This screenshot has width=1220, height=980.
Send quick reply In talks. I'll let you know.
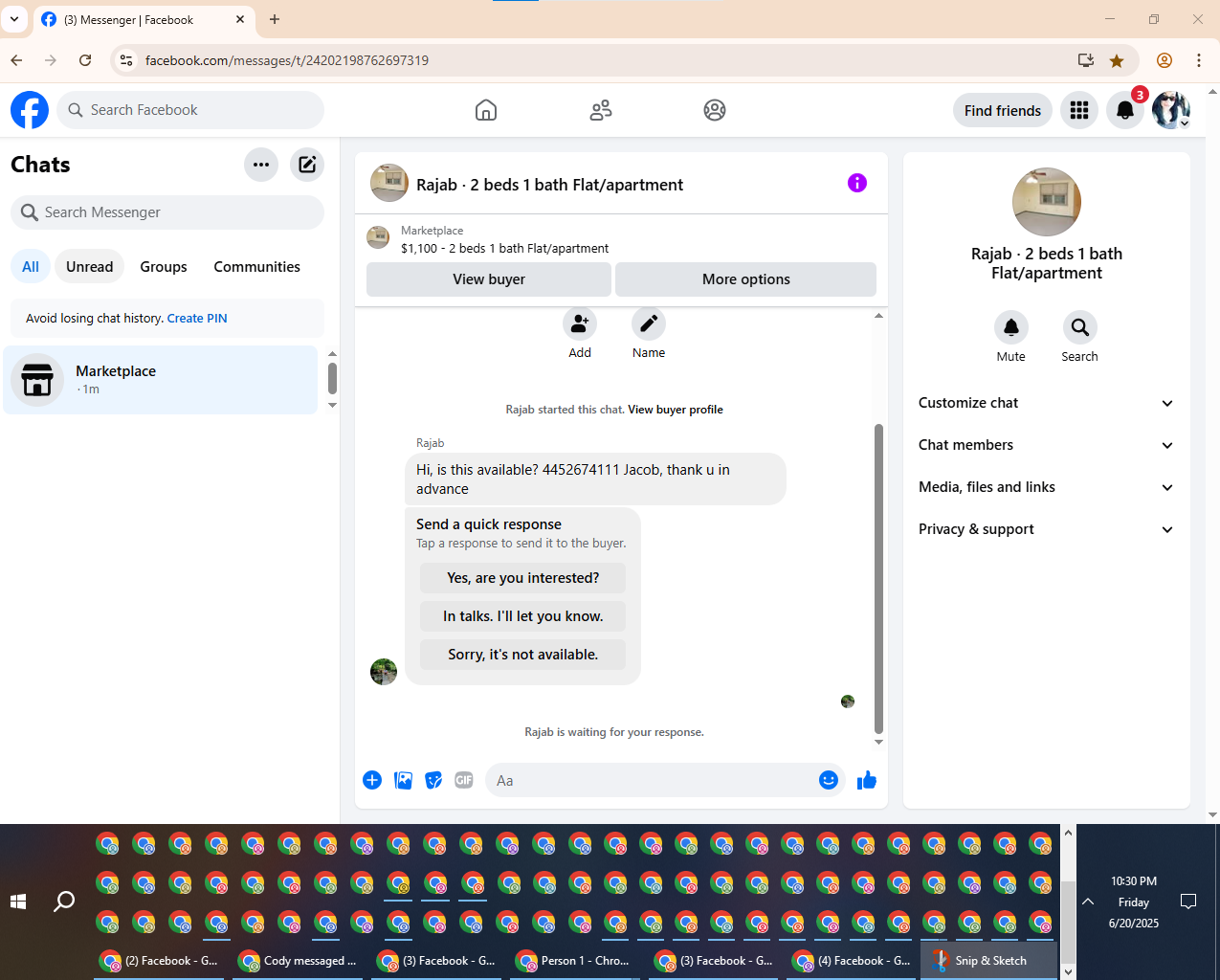coord(523,616)
